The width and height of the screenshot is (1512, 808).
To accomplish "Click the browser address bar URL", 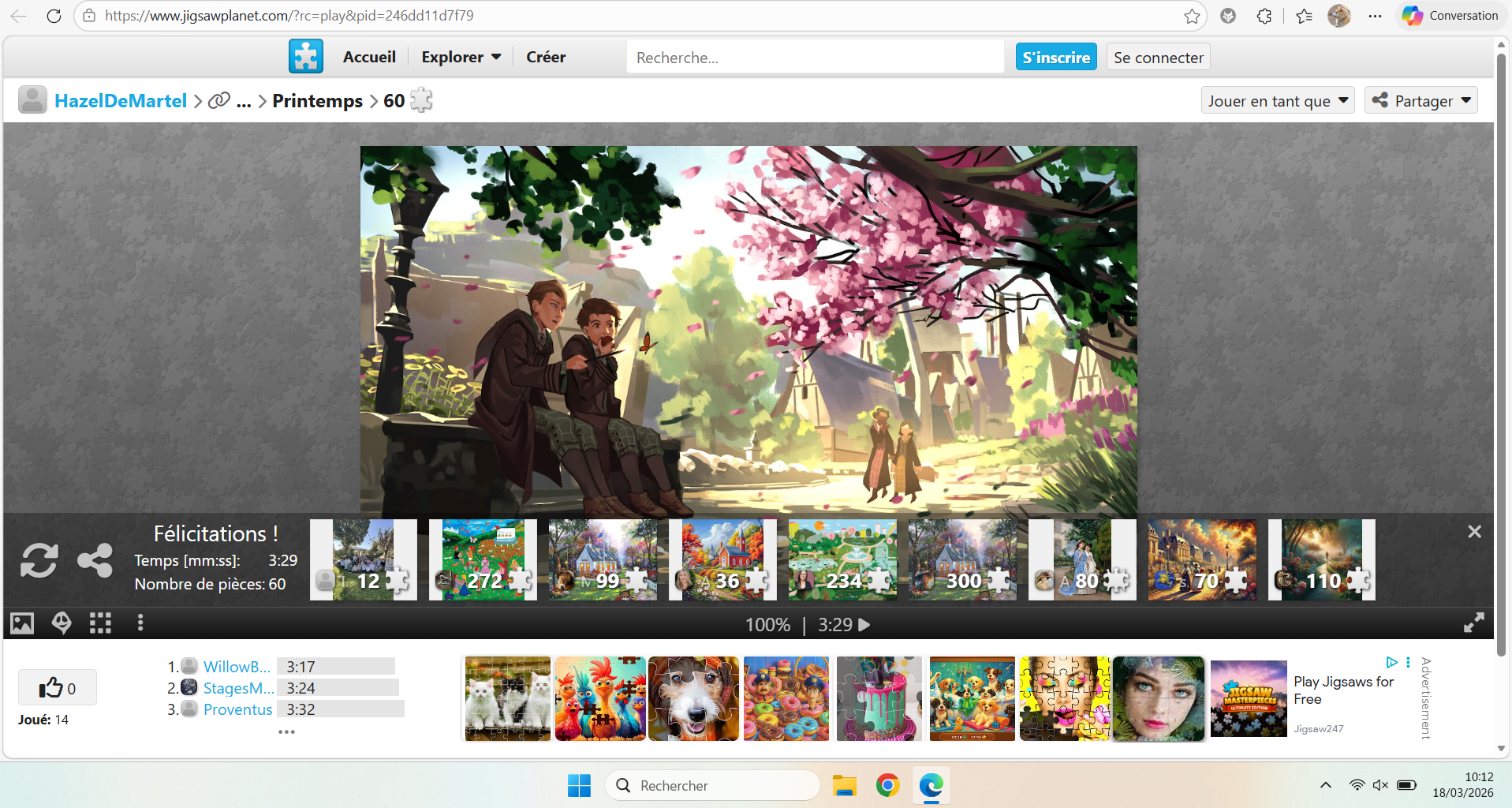I will 289,16.
